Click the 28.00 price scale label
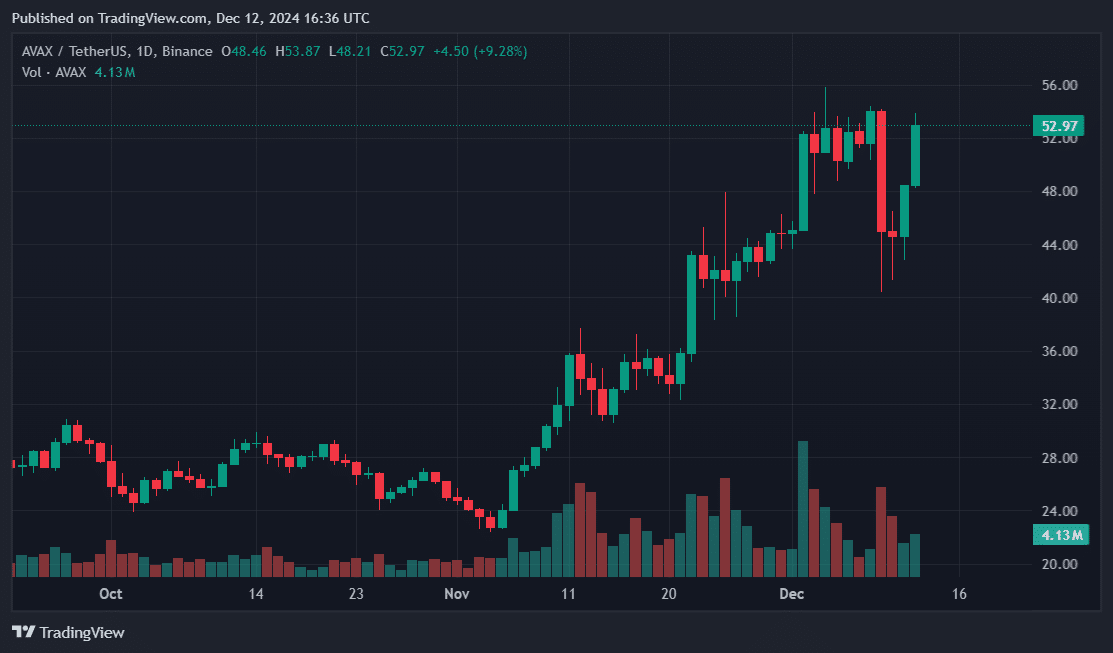The height and width of the screenshot is (653, 1113). [1058, 458]
